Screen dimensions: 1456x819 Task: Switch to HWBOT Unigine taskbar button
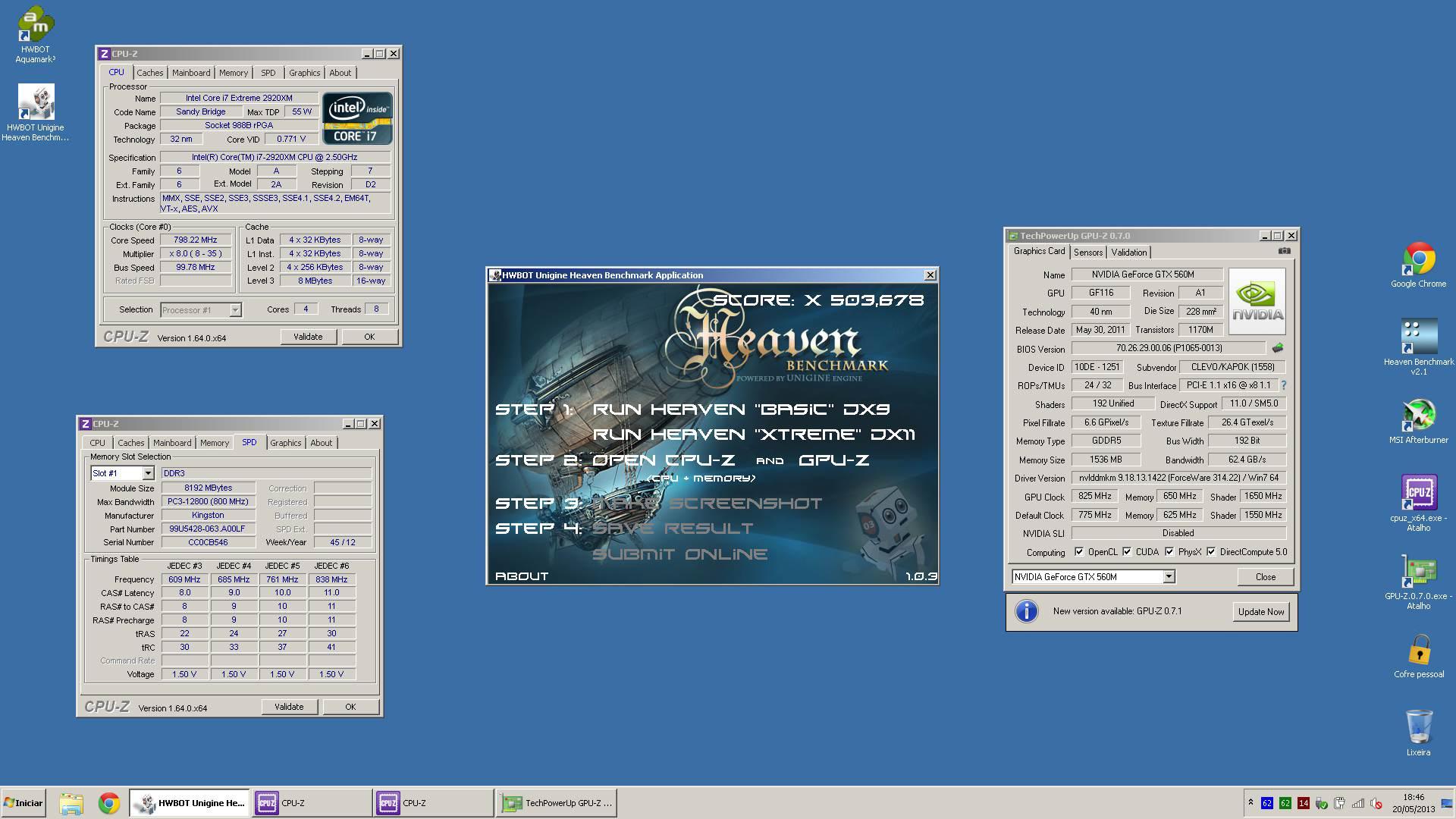tap(190, 803)
